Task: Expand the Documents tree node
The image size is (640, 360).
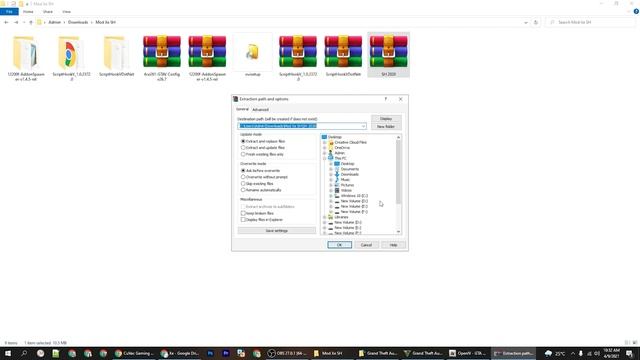Action: point(331,169)
